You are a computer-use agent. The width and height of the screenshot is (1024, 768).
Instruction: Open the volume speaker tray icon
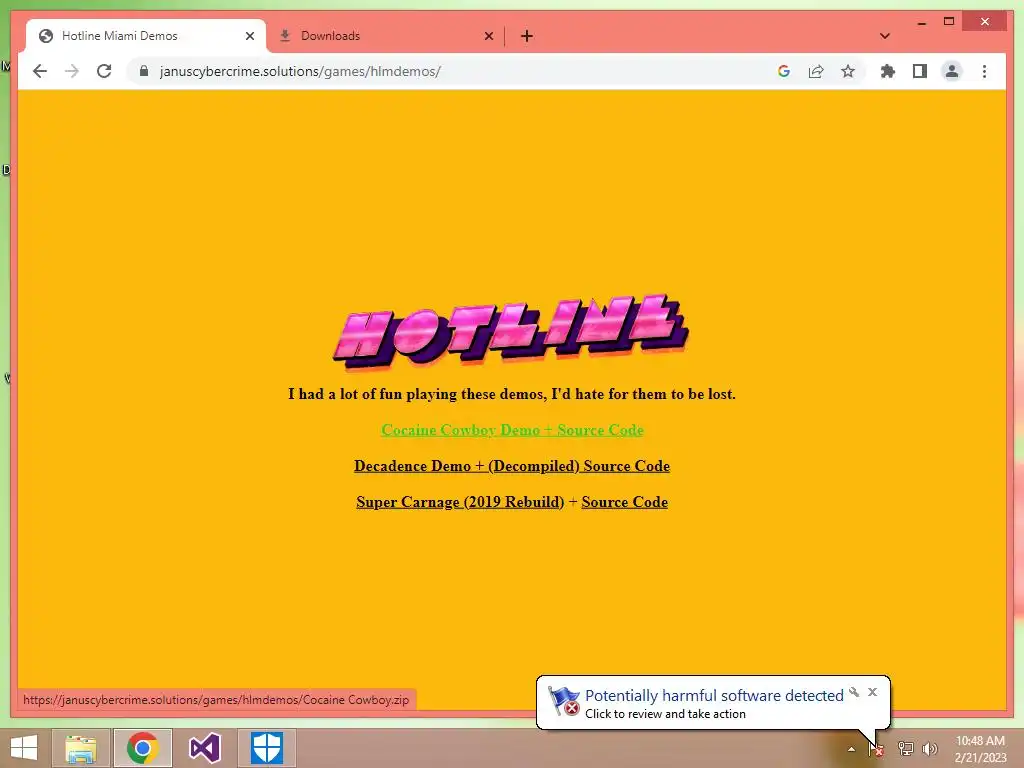coord(929,749)
